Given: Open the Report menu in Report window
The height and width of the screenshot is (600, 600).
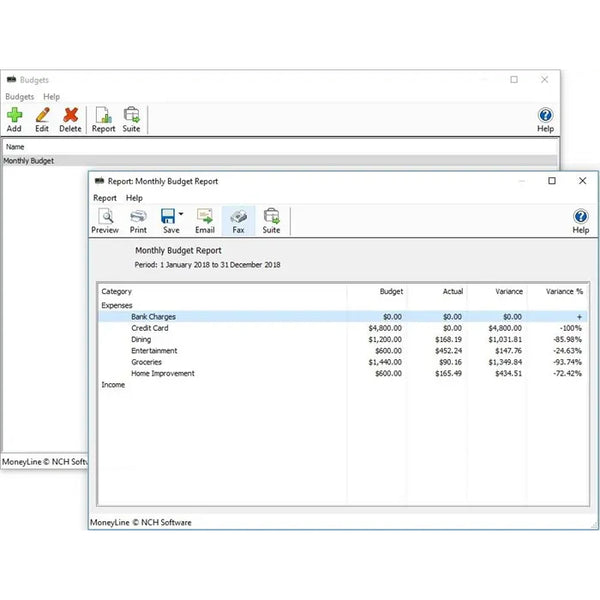Looking at the screenshot, I should [105, 198].
